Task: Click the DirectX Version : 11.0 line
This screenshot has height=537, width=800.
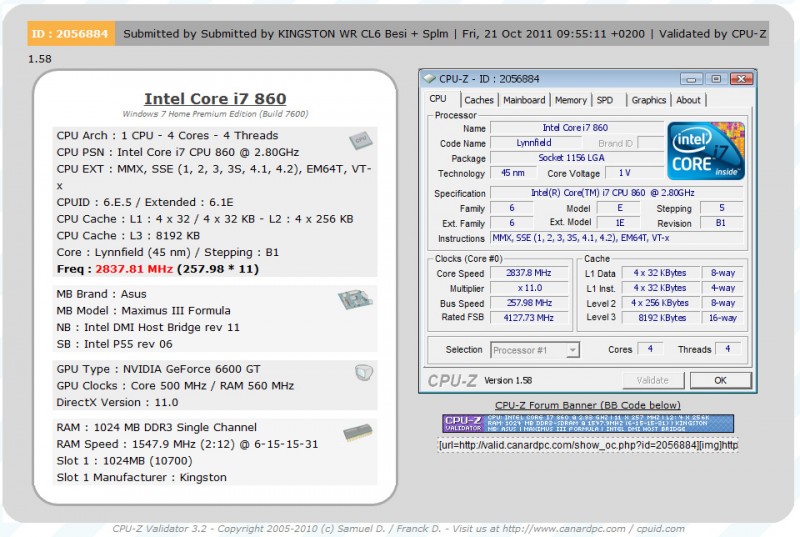Action: 117,402
